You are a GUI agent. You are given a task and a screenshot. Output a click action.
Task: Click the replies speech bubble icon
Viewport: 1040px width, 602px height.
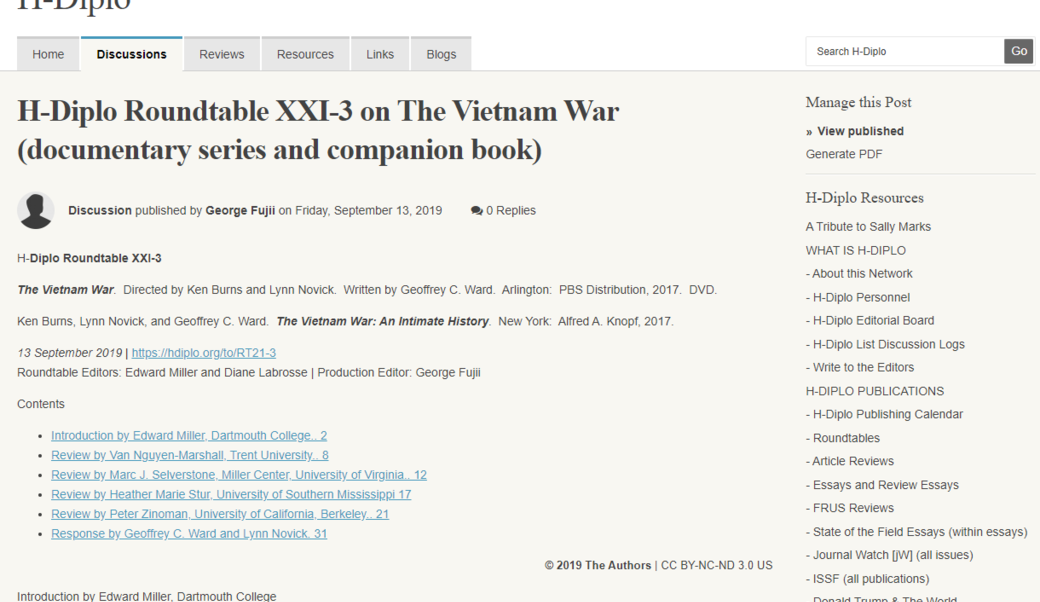(476, 211)
